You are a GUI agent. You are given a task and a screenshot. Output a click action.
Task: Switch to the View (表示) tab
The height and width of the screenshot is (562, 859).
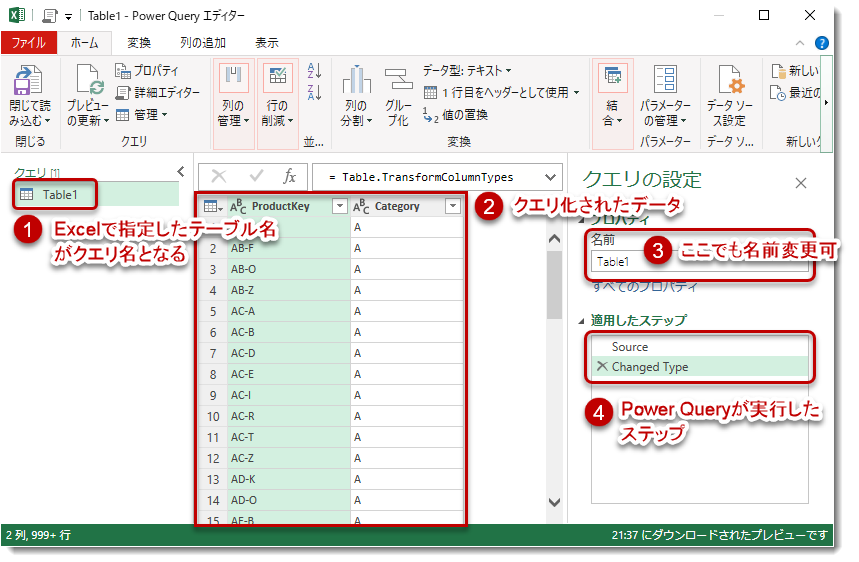267,43
